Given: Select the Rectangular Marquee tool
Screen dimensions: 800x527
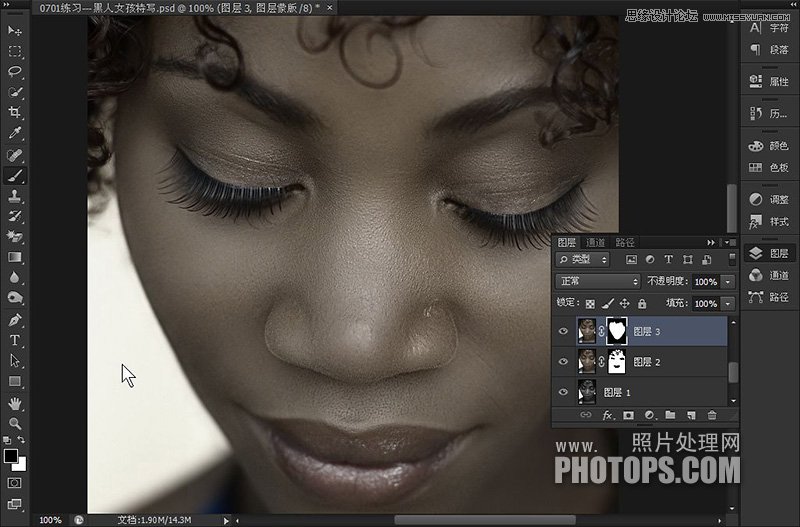Looking at the screenshot, I should [x=15, y=51].
